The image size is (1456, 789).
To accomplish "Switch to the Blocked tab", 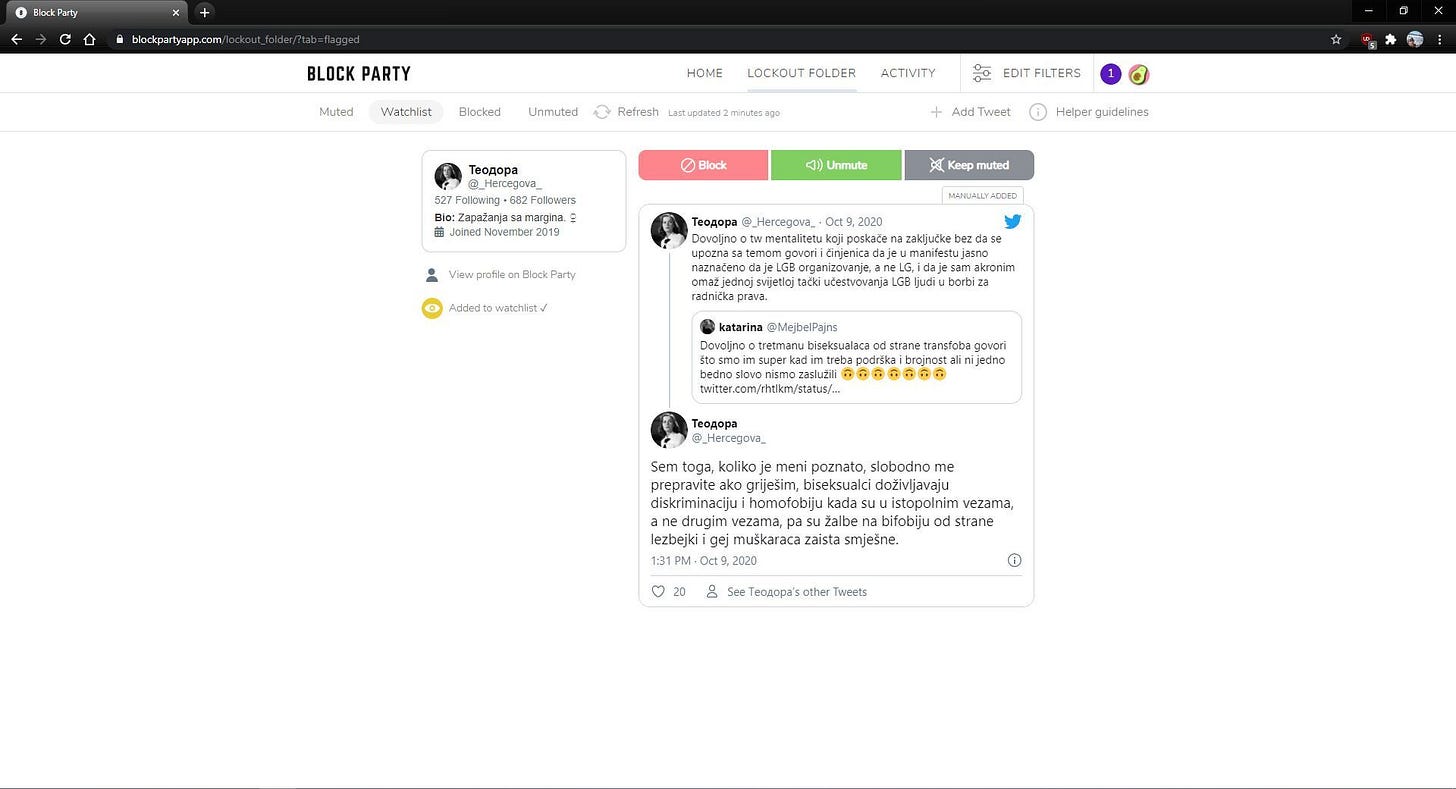I will [x=480, y=112].
